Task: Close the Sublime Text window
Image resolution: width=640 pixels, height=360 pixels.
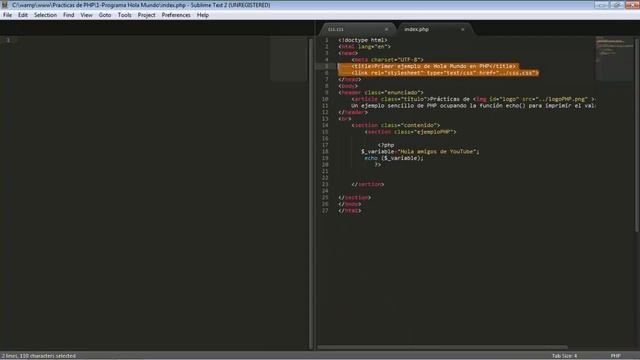Action: [632, 4]
